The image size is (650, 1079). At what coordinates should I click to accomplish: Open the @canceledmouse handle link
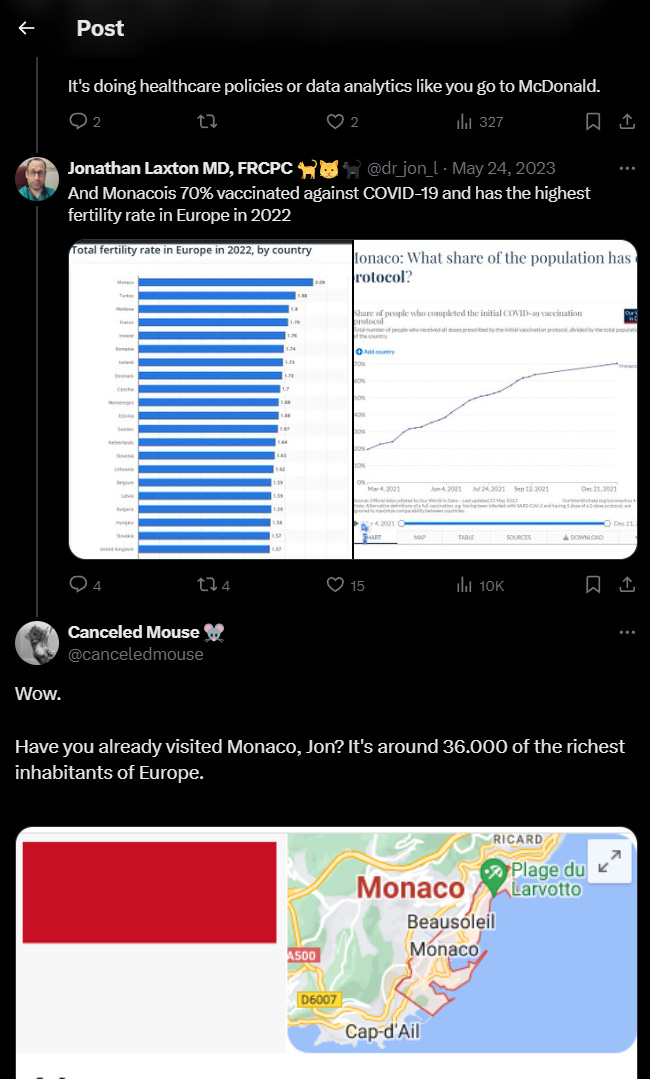click(135, 654)
